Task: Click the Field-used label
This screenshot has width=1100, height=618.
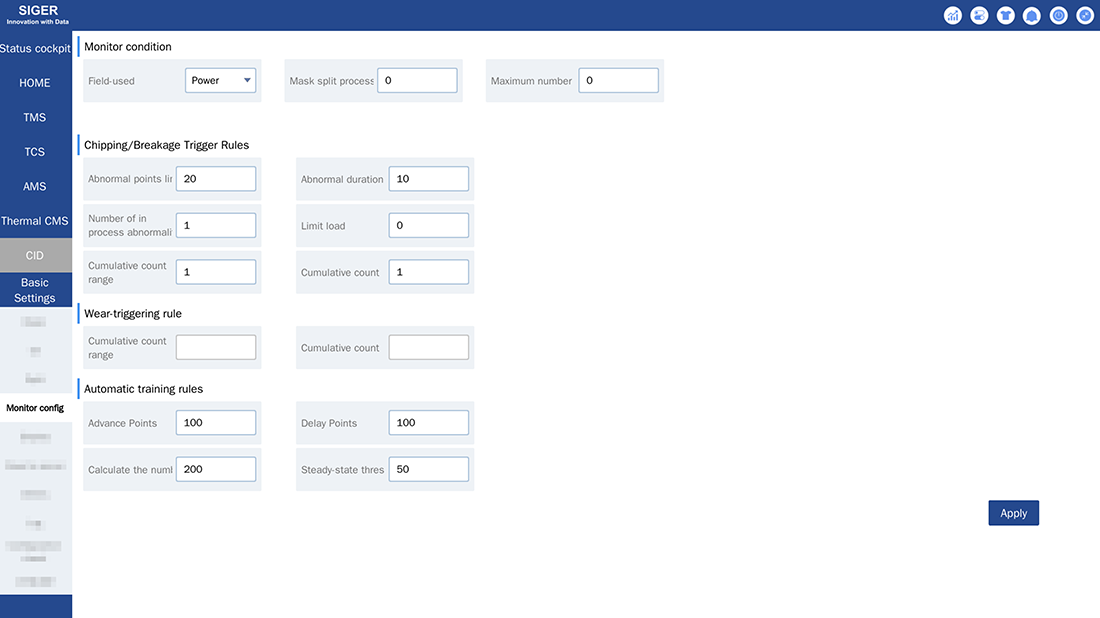Action: click(111, 81)
